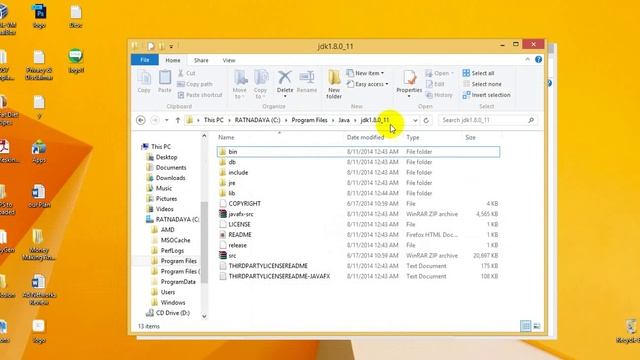
Task: Click History in the Open group
Action: tap(439, 95)
